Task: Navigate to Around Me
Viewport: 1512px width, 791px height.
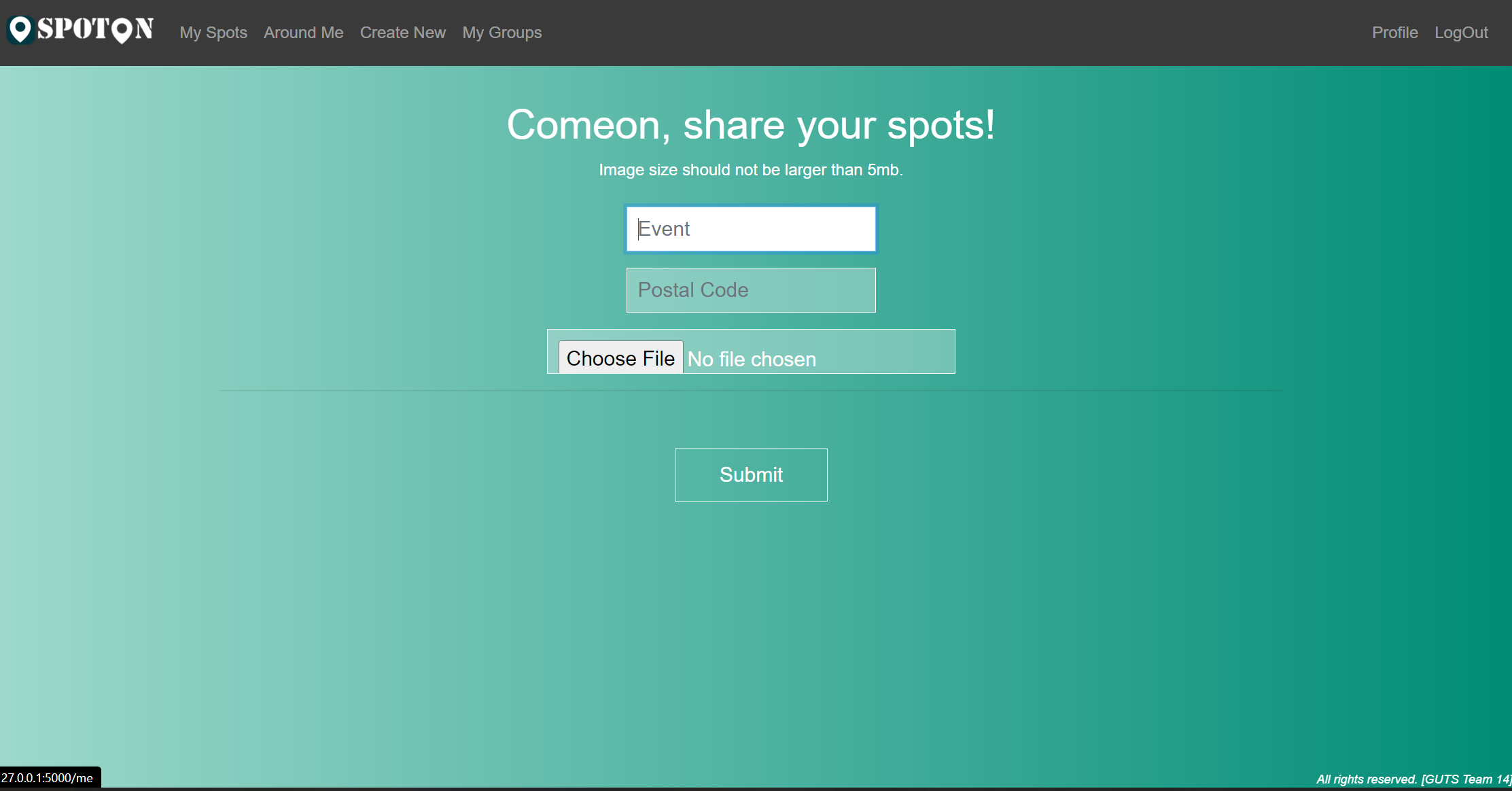Action: pyautogui.click(x=303, y=33)
